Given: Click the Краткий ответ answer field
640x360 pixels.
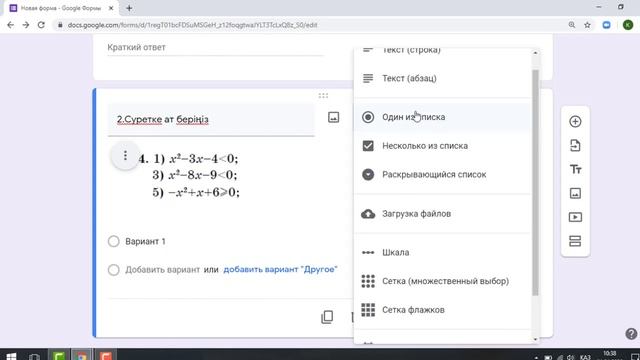Looking at the screenshot, I should pos(216,48).
